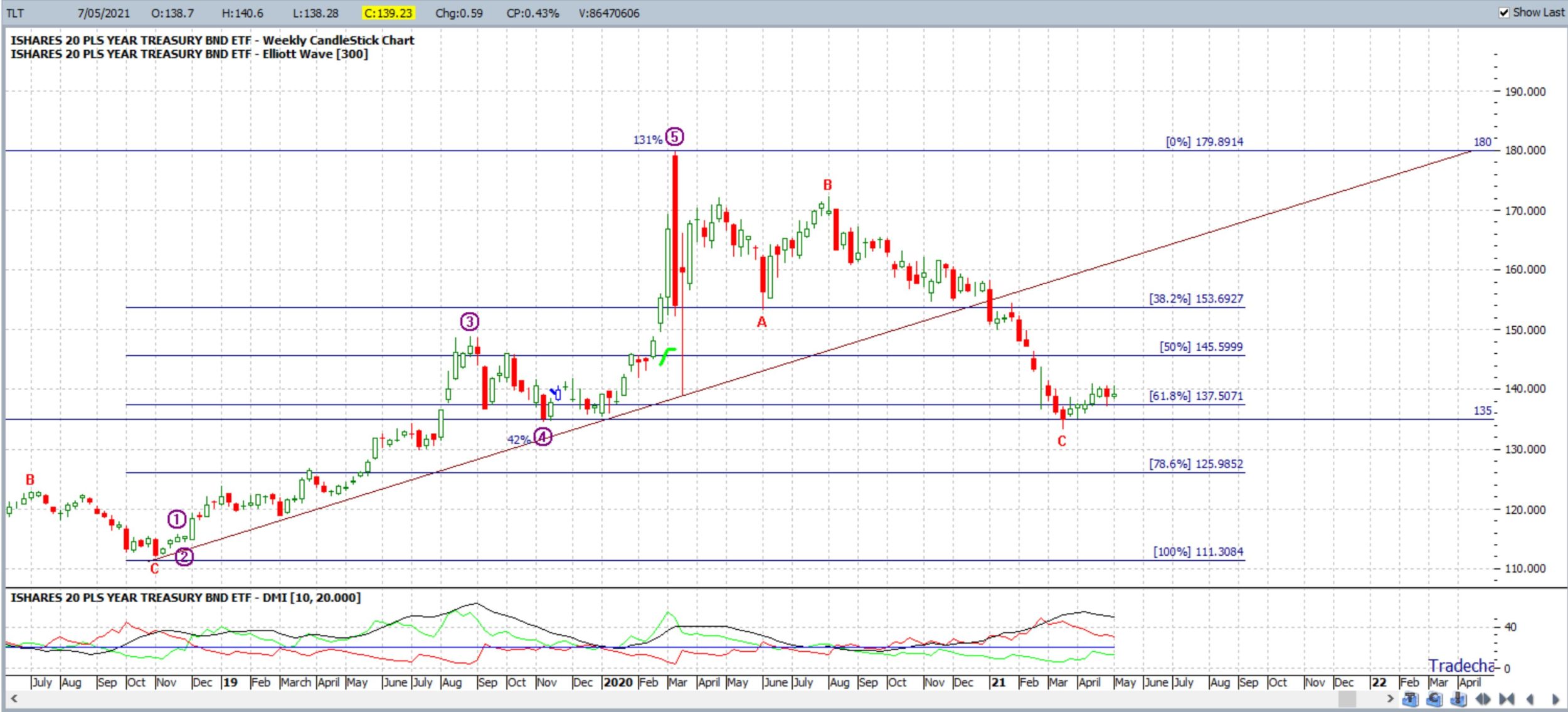Click the high value H:140.6
This screenshot has width=1568, height=712.
[x=242, y=13]
